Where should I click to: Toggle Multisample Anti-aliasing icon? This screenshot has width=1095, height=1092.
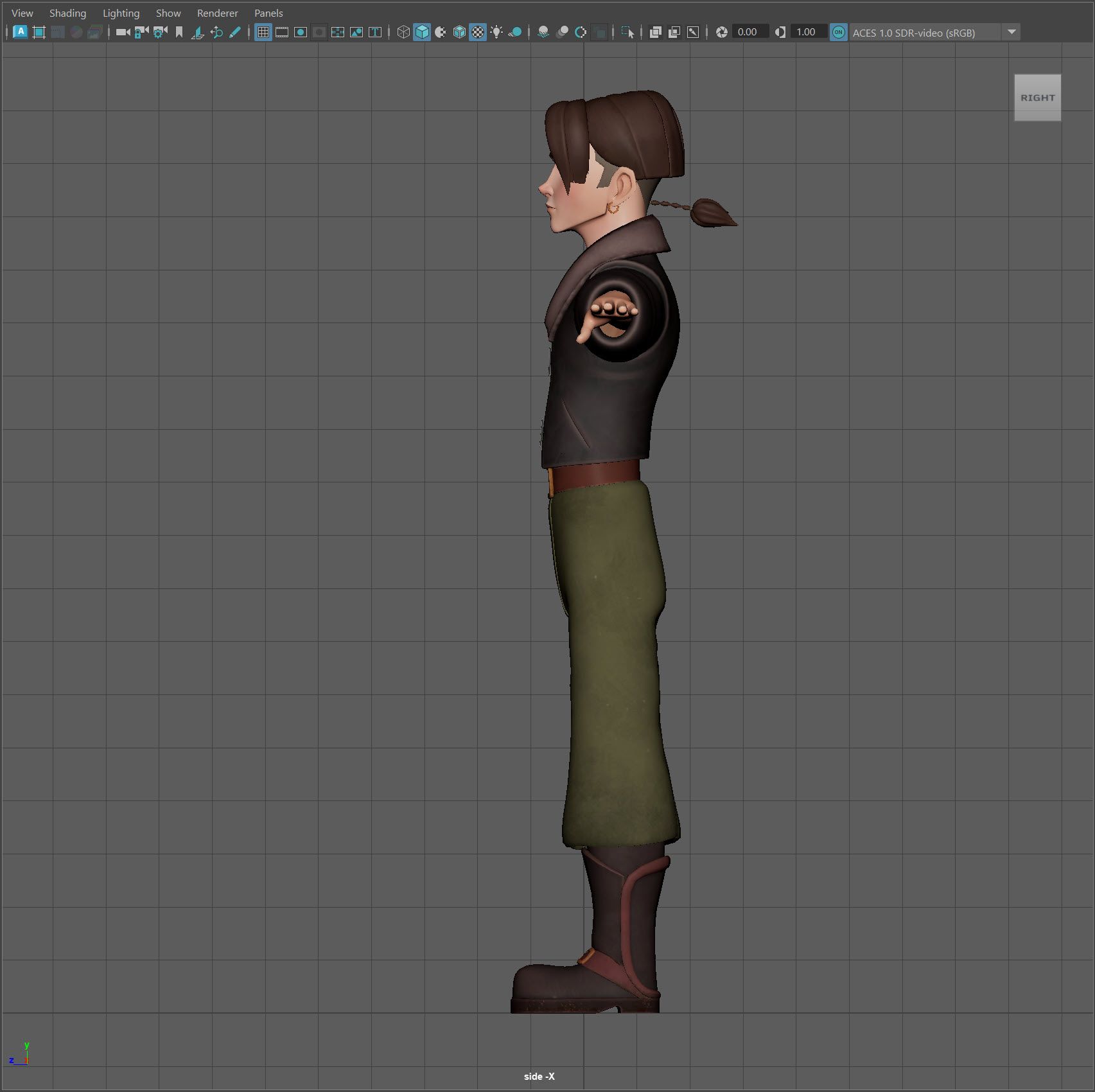581,32
